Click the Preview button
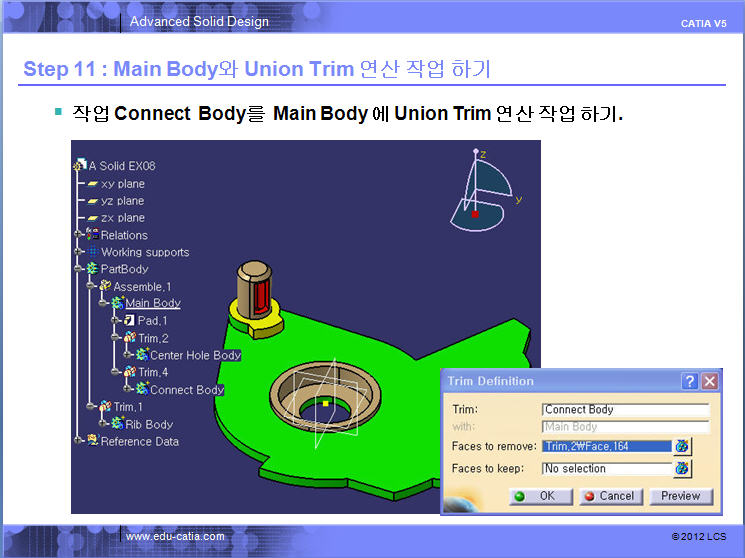 (x=680, y=496)
